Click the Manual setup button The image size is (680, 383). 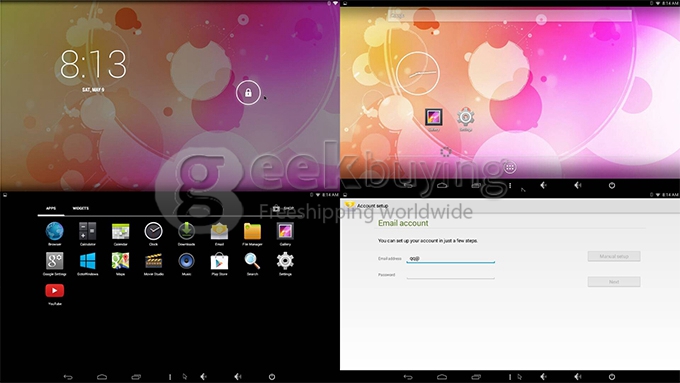click(x=614, y=256)
